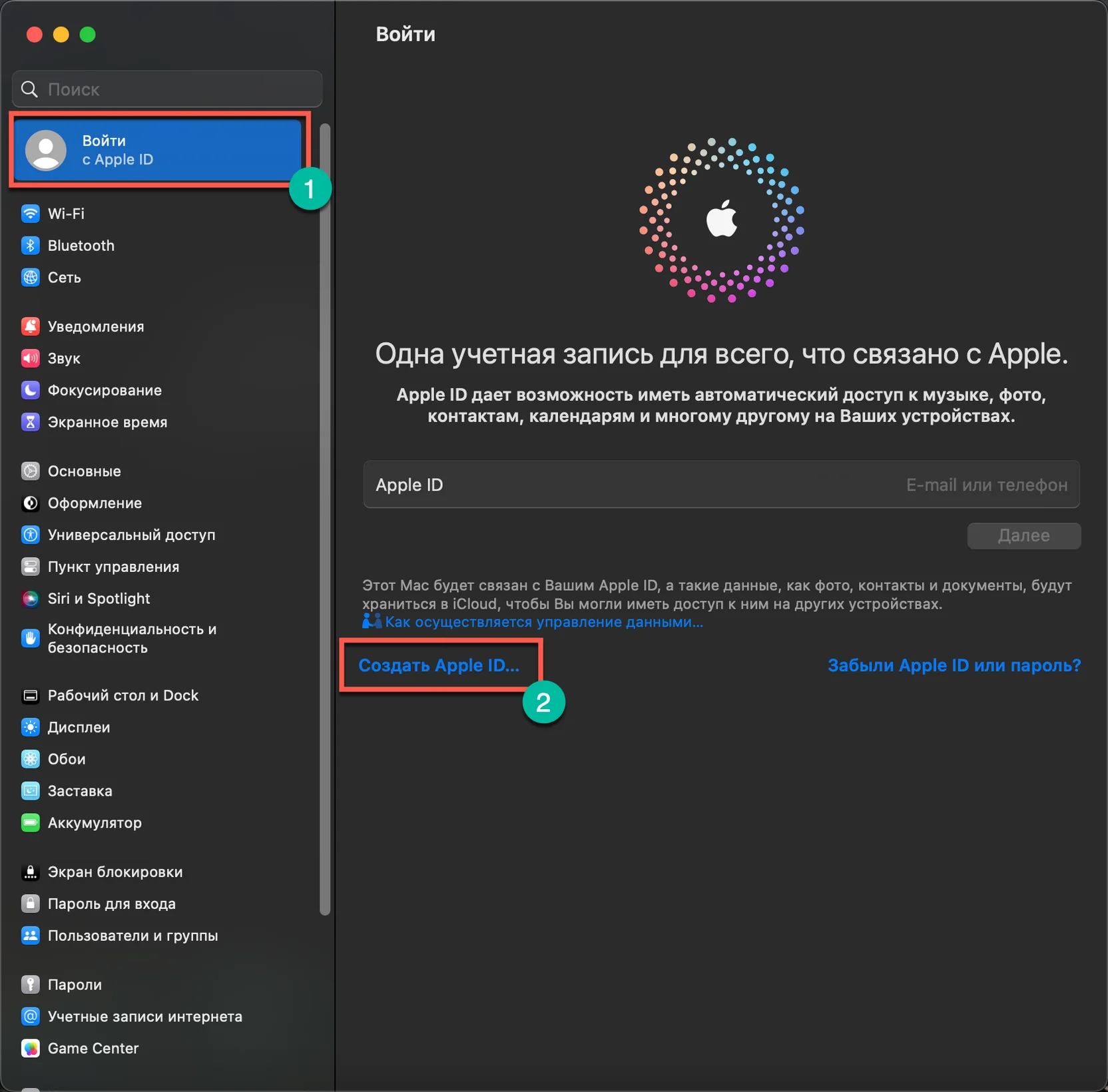Click the Пароль для входа label text

[x=112, y=904]
